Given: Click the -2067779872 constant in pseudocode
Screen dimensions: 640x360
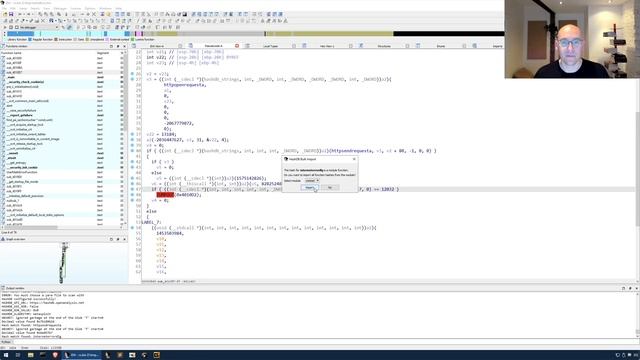Looking at the screenshot, I should [179, 123].
